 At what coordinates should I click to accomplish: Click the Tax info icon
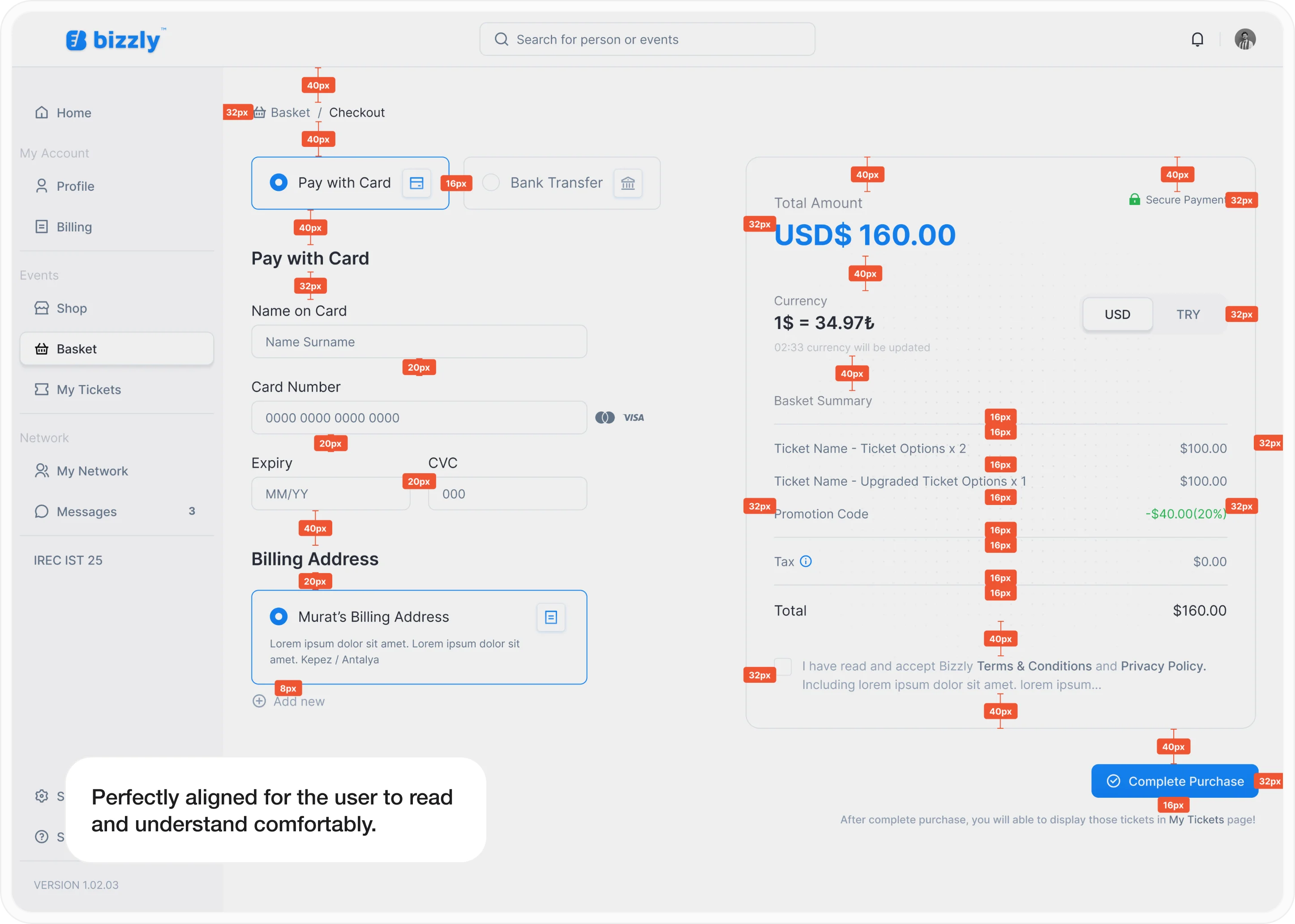[x=806, y=561]
